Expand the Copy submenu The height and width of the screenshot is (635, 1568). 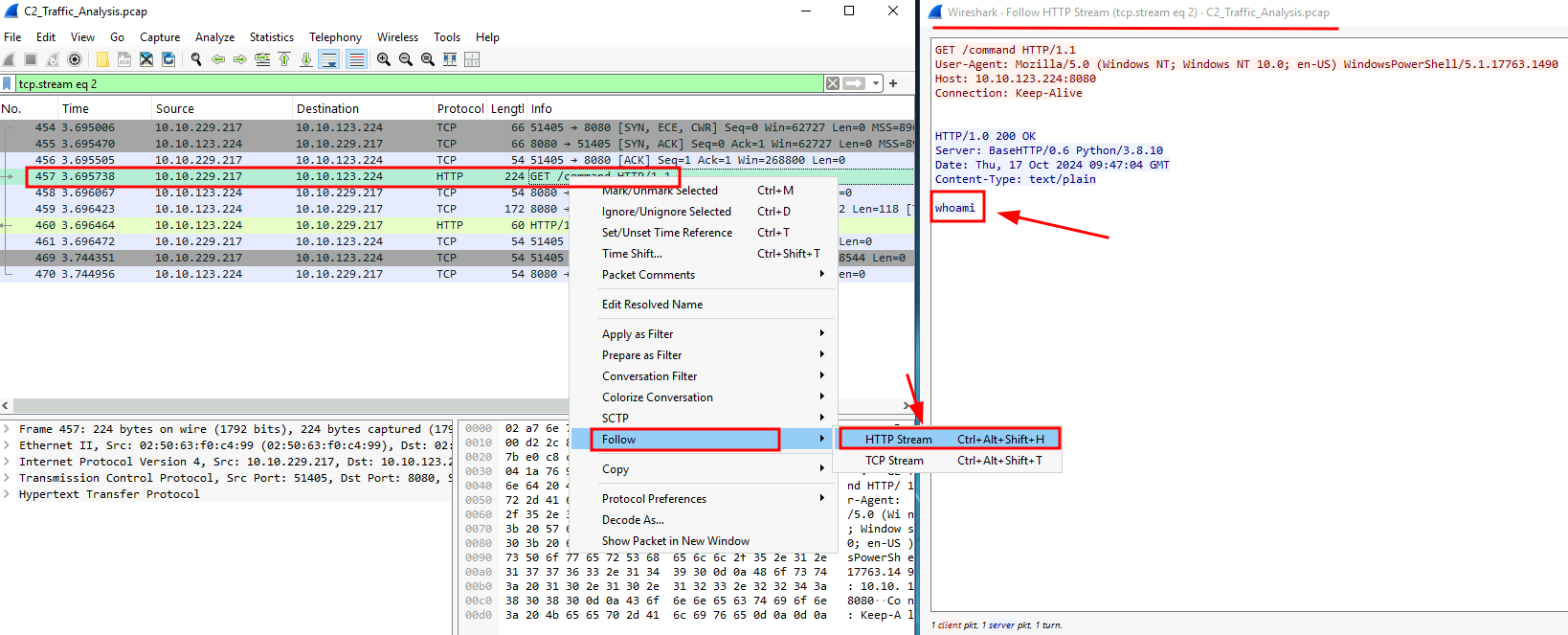click(x=704, y=469)
